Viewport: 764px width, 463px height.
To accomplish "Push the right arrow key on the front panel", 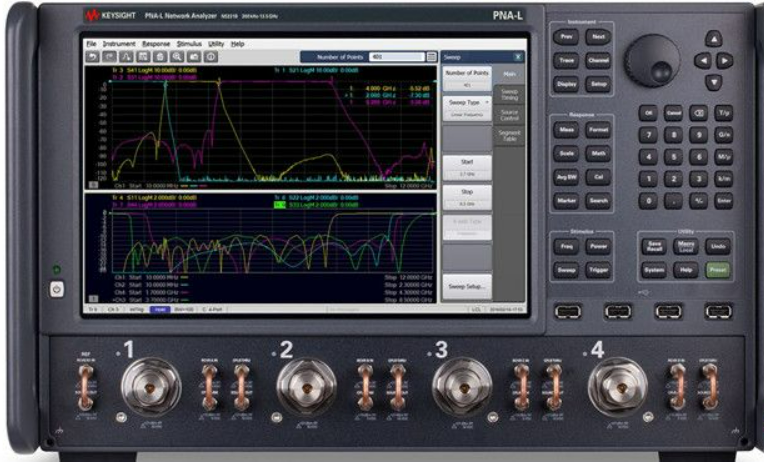I will [x=725, y=60].
